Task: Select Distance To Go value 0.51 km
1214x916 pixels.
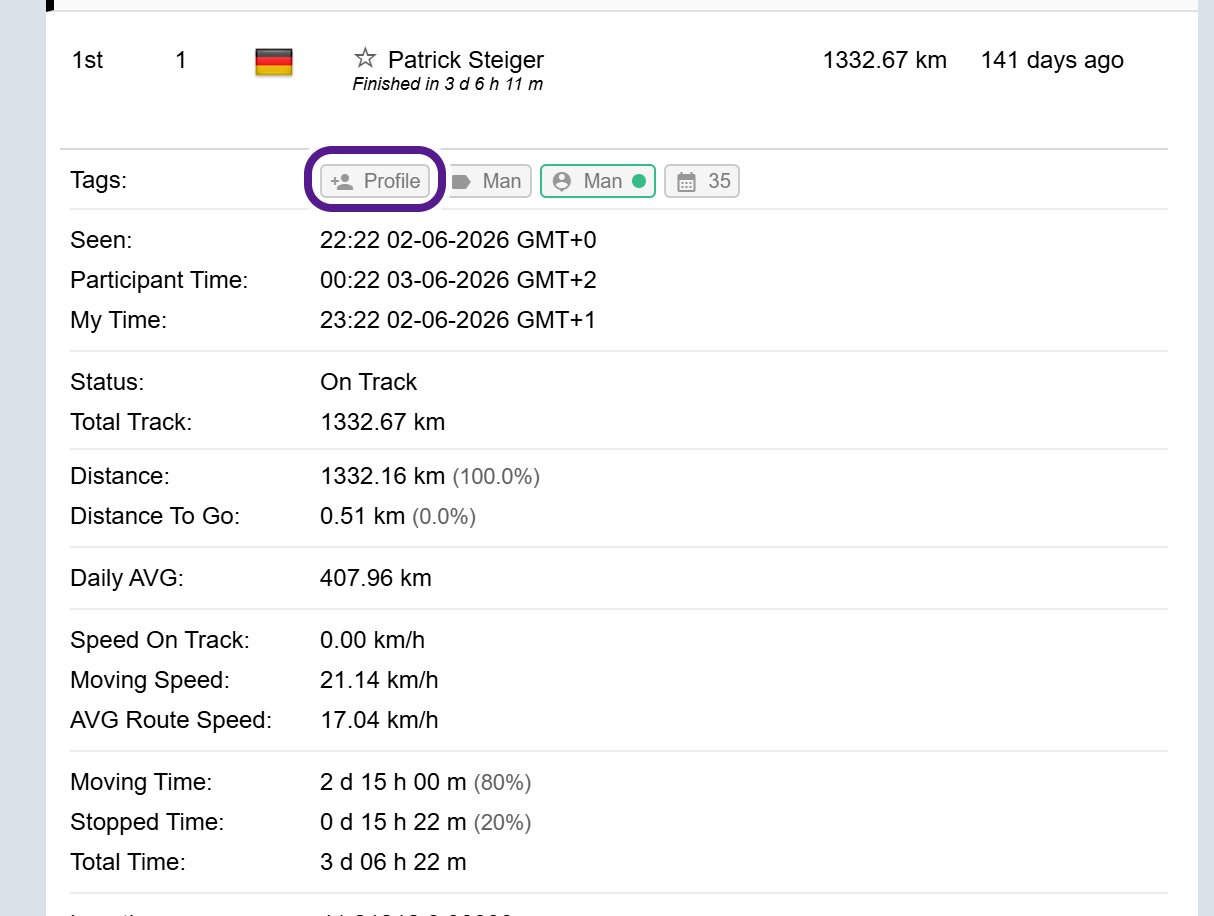Action: (362, 516)
